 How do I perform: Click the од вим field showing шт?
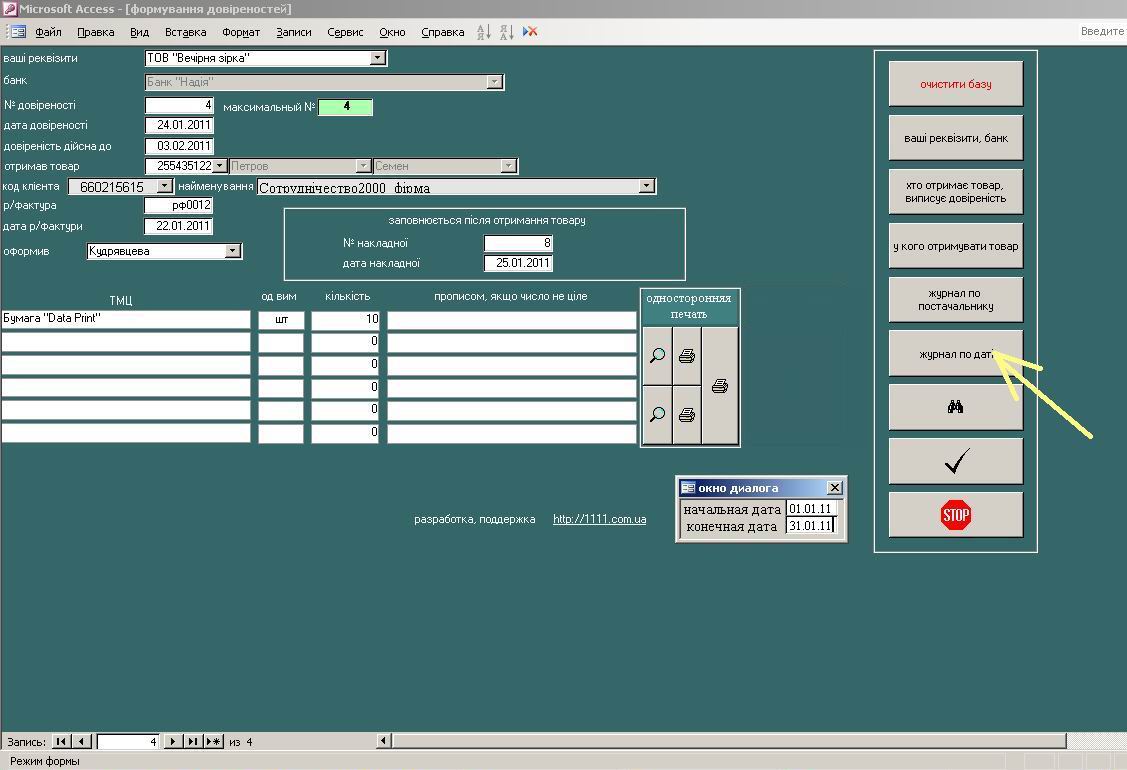[281, 320]
